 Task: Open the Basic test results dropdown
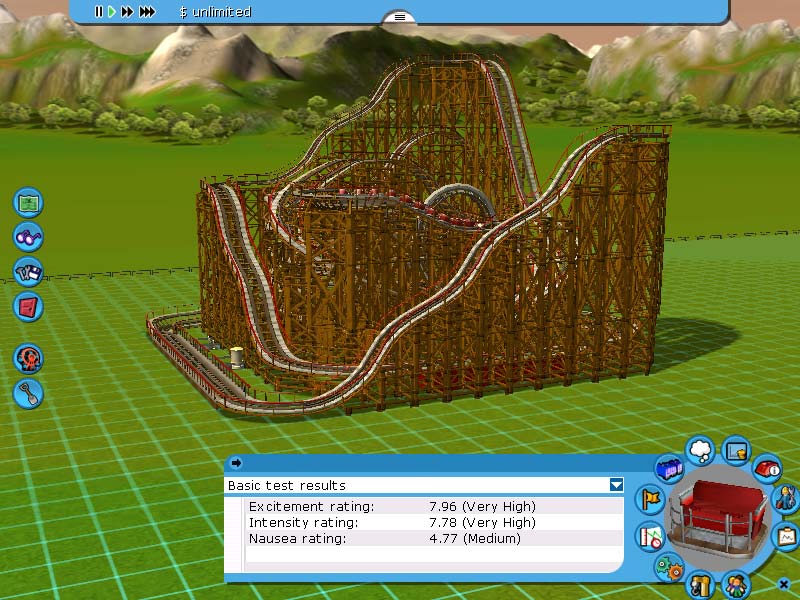616,485
